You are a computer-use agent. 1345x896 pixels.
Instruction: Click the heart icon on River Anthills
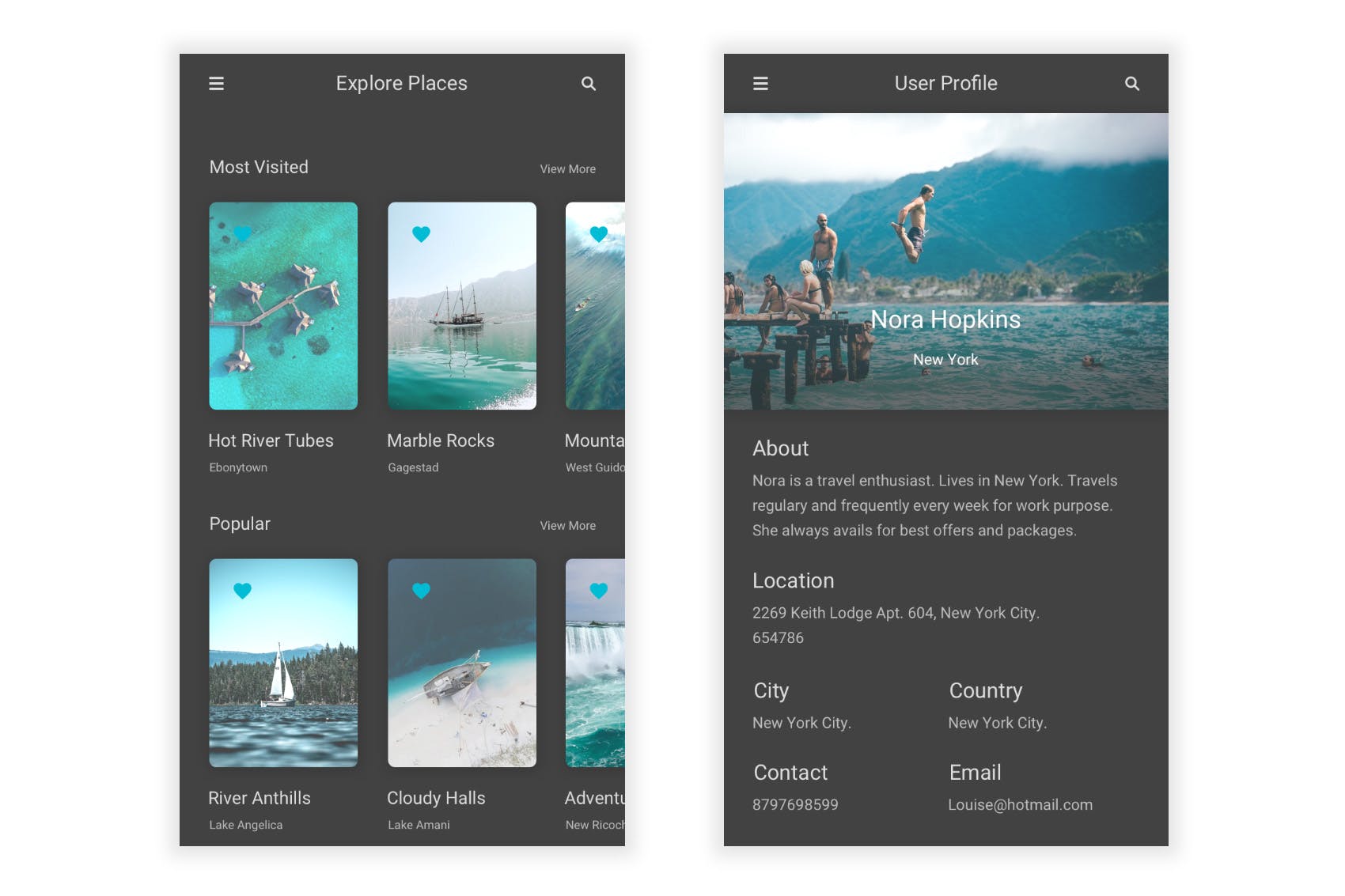tap(242, 590)
